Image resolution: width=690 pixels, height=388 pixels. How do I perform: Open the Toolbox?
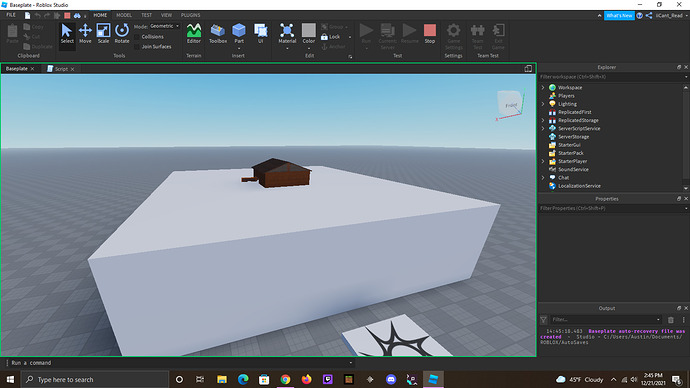tap(218, 33)
